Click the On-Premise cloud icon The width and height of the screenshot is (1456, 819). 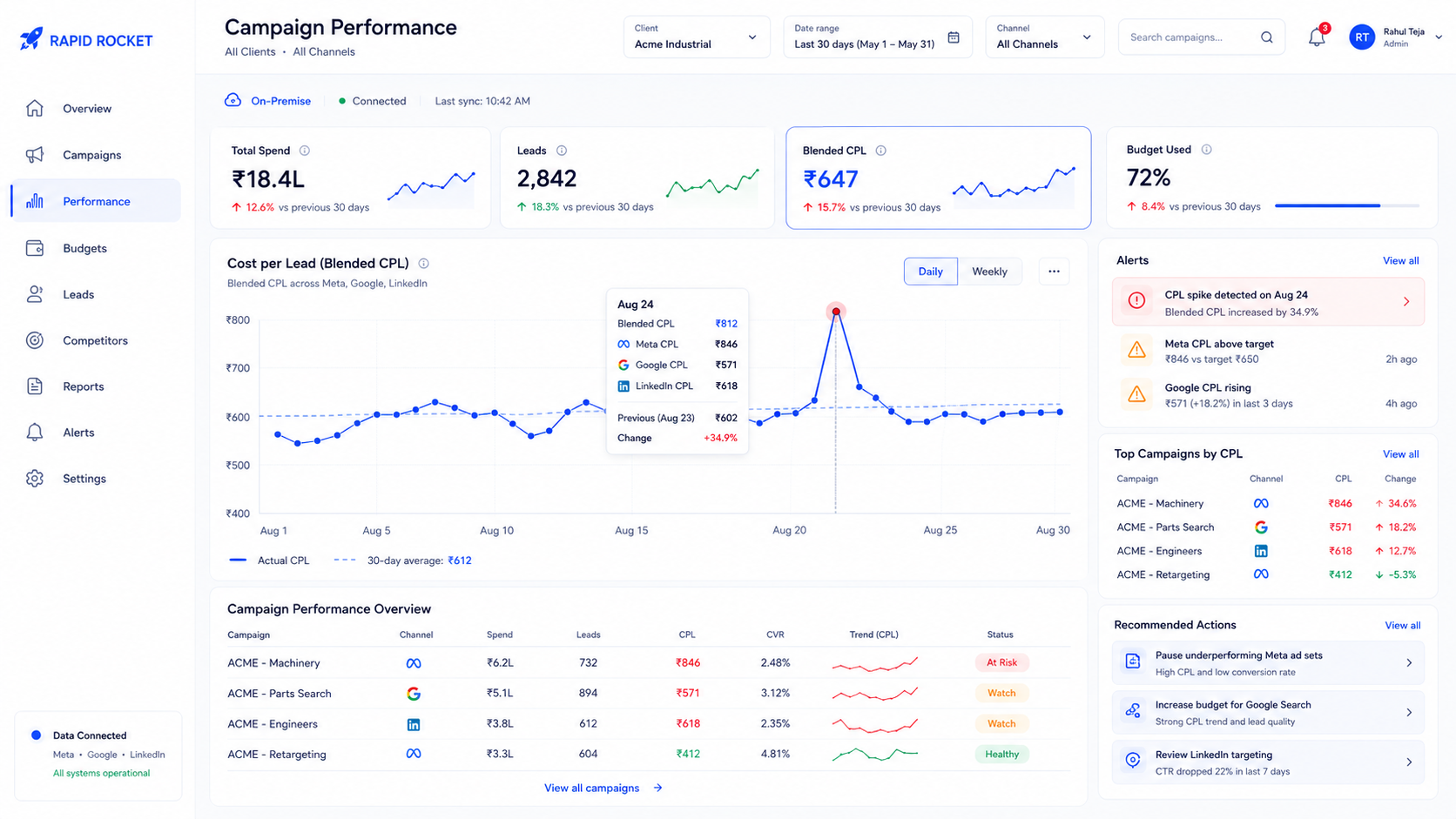point(233,100)
